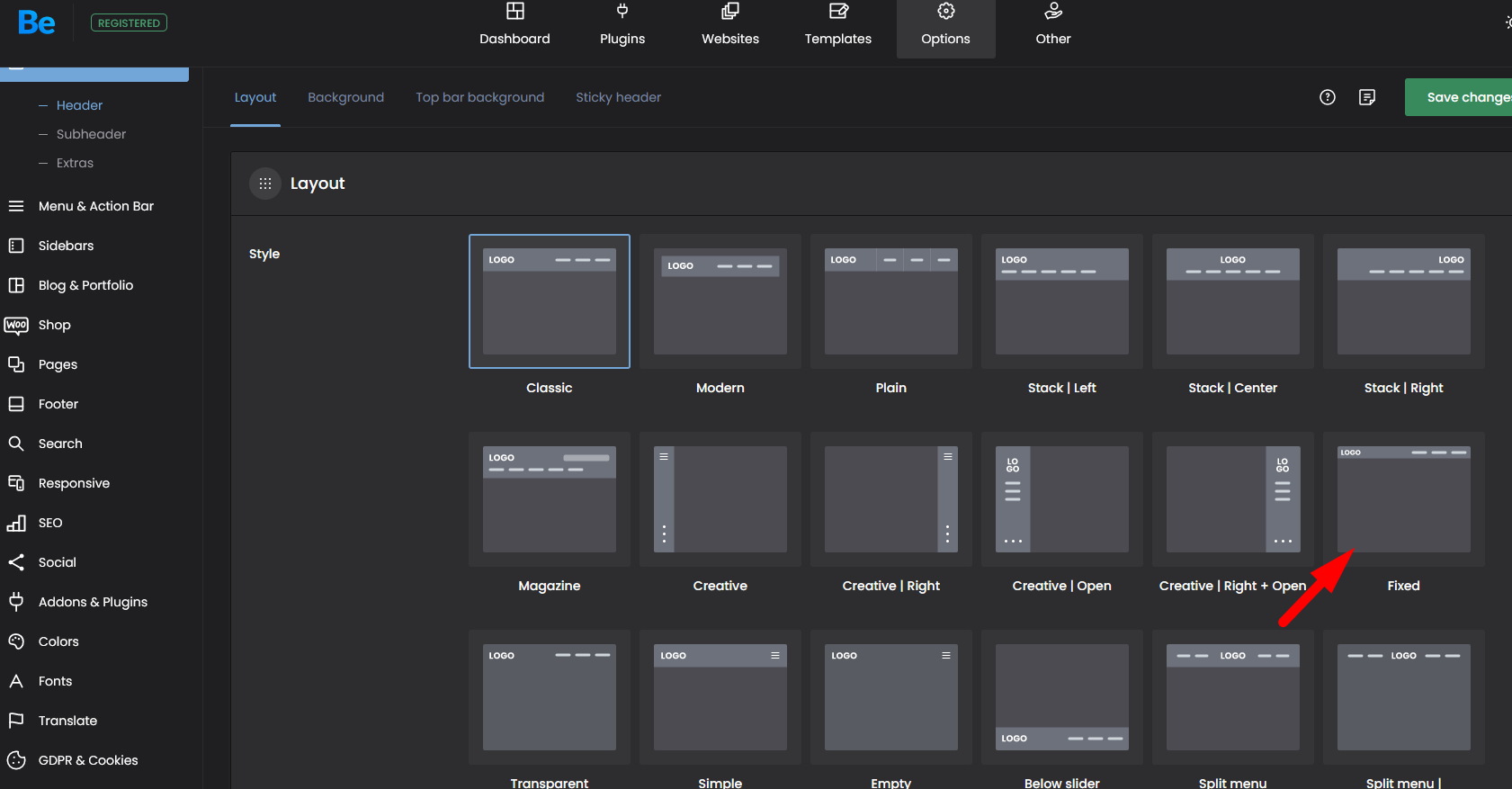Screen dimensions: 1512x789
Task: Pick the Empty header style
Action: click(891, 697)
